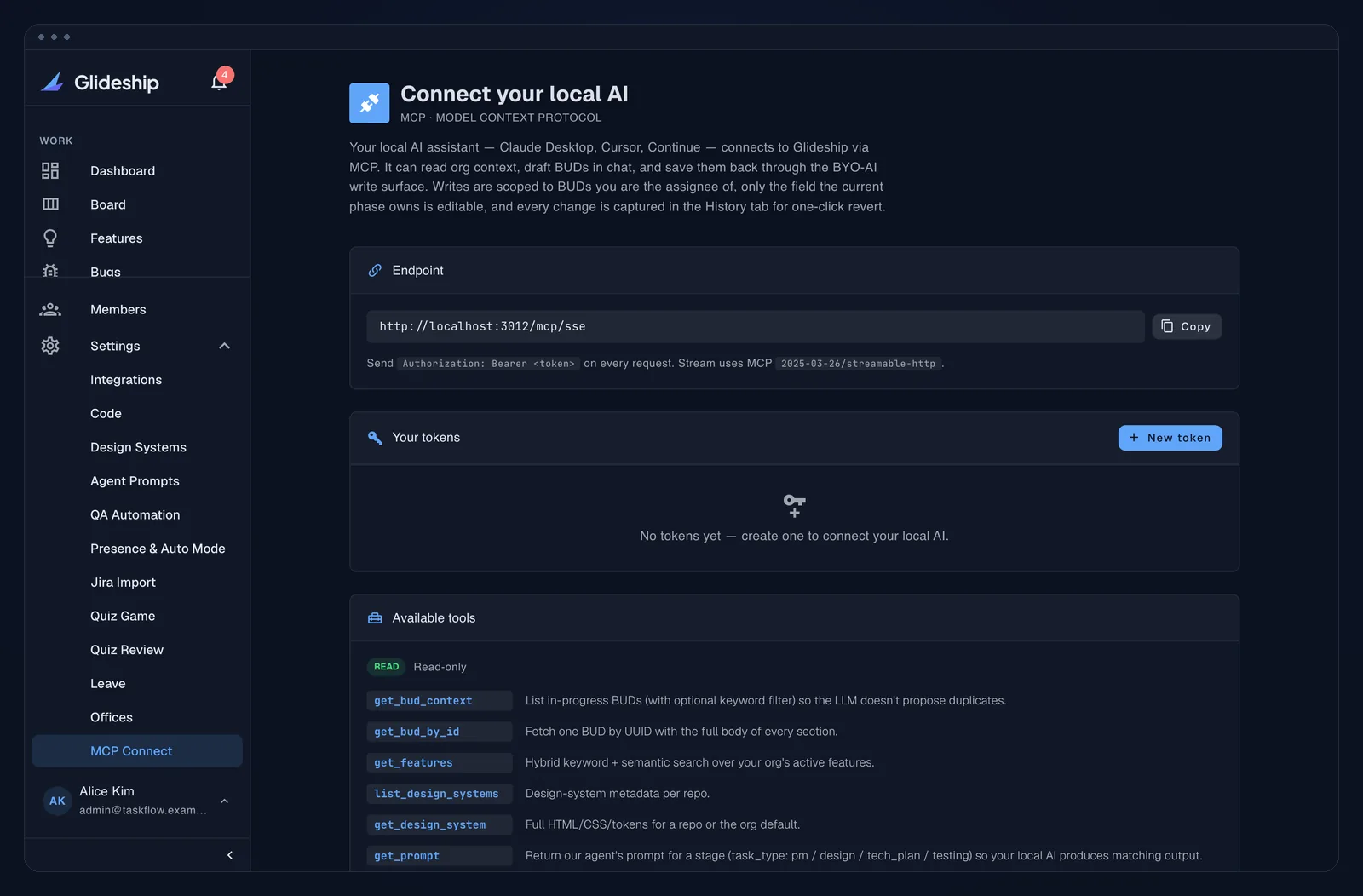Open the Members page
Viewport: 1363px width, 896px height.
(x=118, y=309)
